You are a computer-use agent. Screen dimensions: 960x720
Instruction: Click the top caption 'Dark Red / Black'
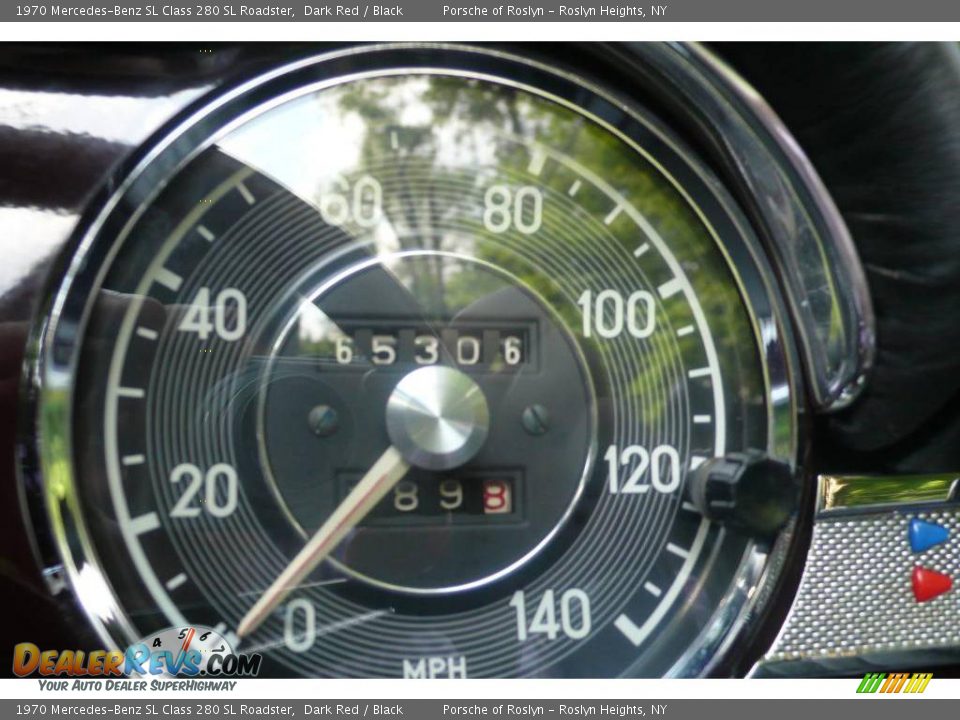pos(353,10)
